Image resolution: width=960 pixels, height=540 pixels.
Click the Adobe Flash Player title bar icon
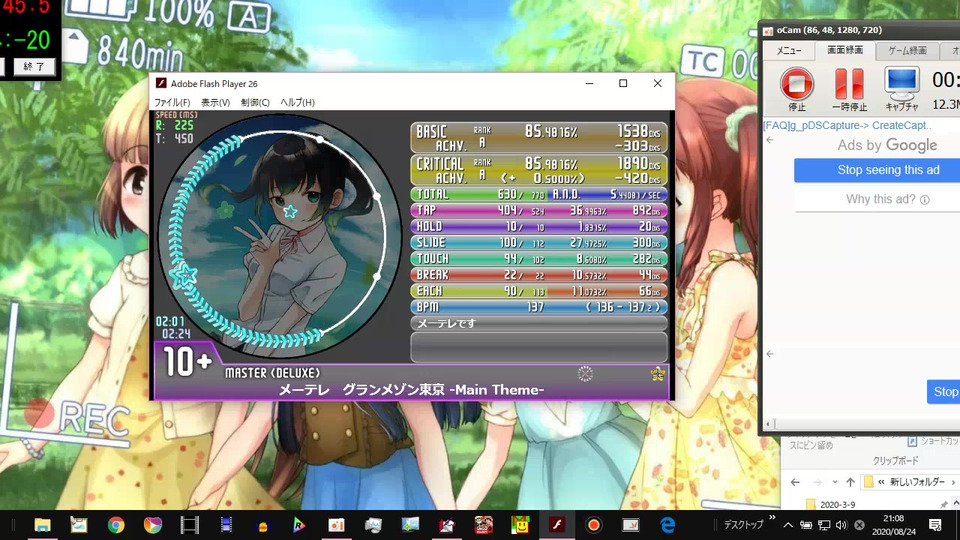click(161, 83)
